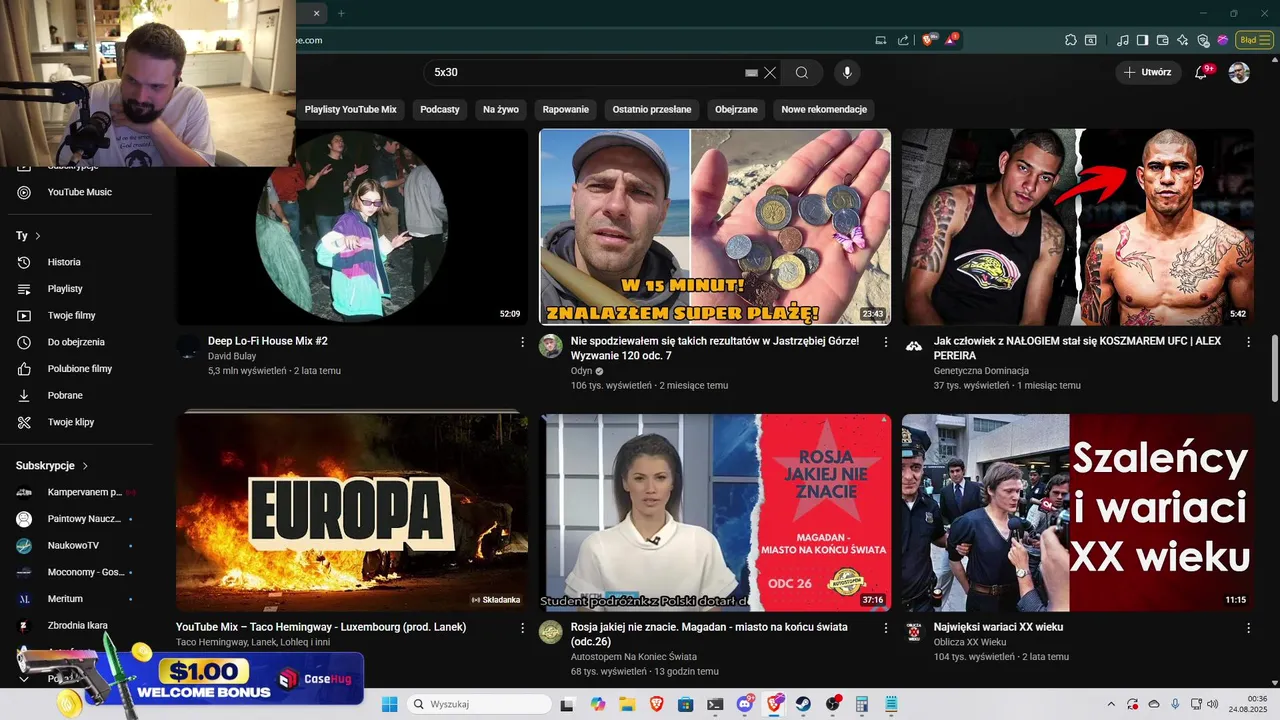Open options for Alex Pereira video
This screenshot has width=1280, height=720.
[x=1248, y=342]
